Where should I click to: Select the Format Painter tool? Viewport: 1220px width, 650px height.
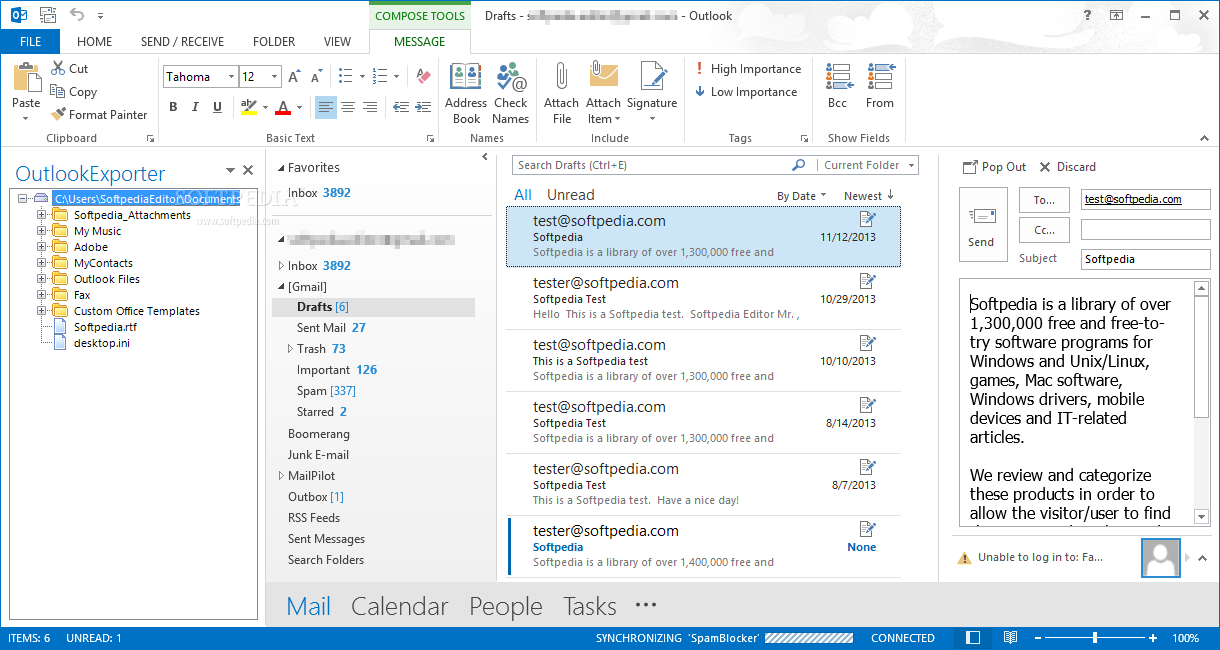coord(99,115)
